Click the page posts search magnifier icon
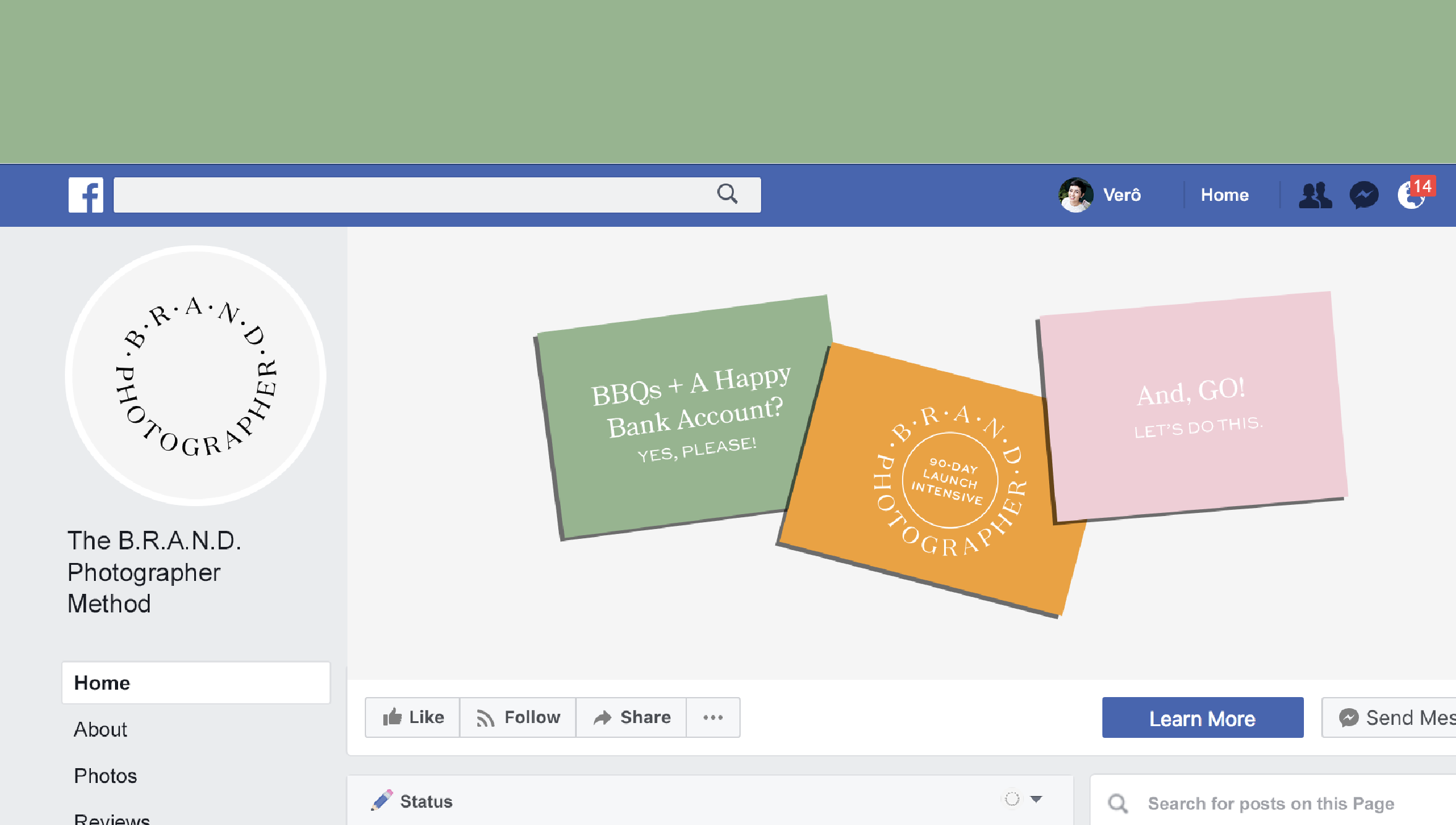This screenshot has width=1456, height=825. 1118,803
